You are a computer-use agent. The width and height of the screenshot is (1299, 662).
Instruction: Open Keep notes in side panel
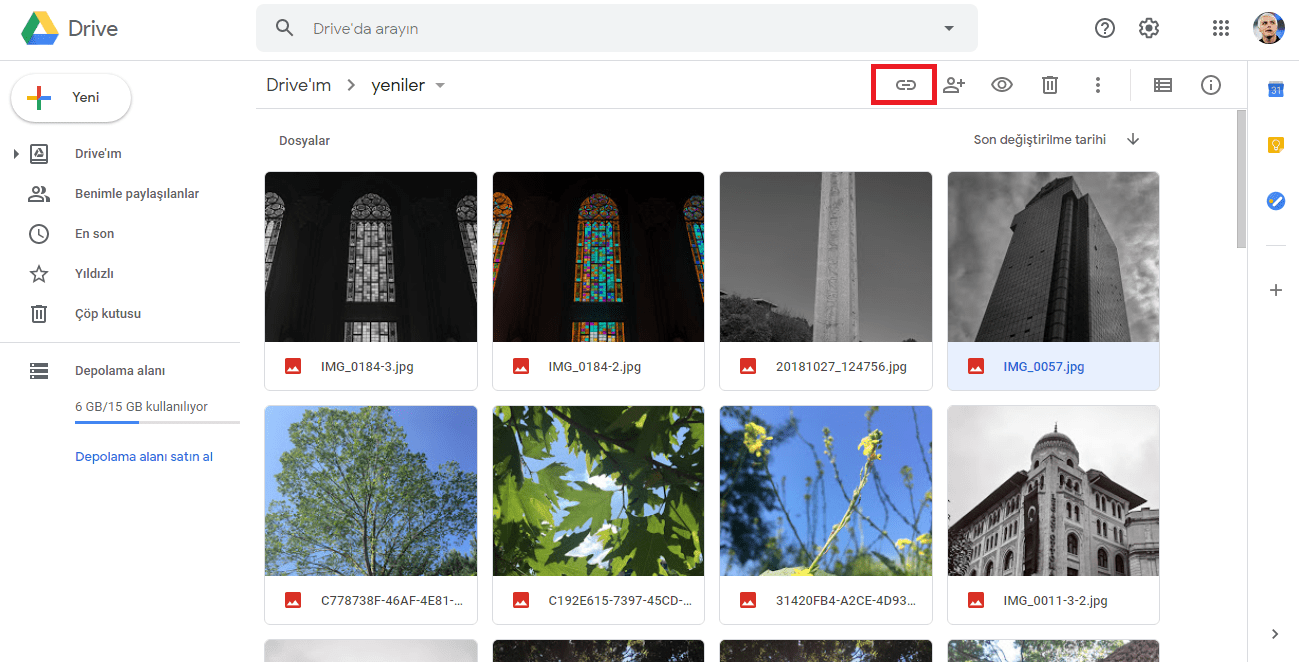(1275, 145)
